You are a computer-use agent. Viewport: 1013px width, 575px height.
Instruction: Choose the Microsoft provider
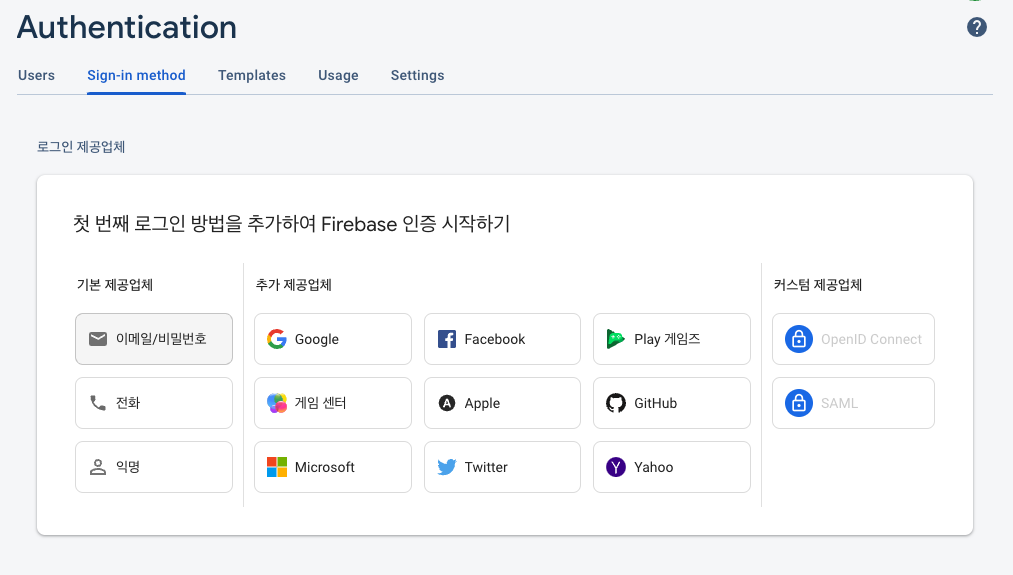point(333,467)
